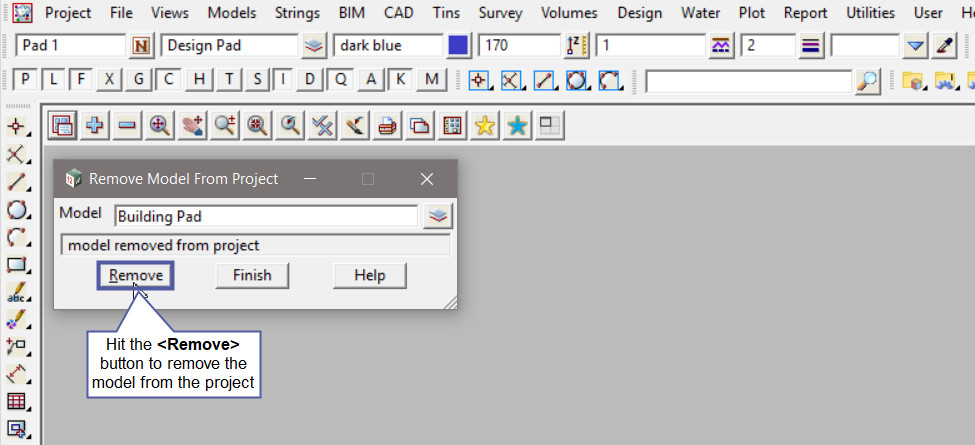Click the fit view zoom icon

pyautogui.click(x=160, y=126)
